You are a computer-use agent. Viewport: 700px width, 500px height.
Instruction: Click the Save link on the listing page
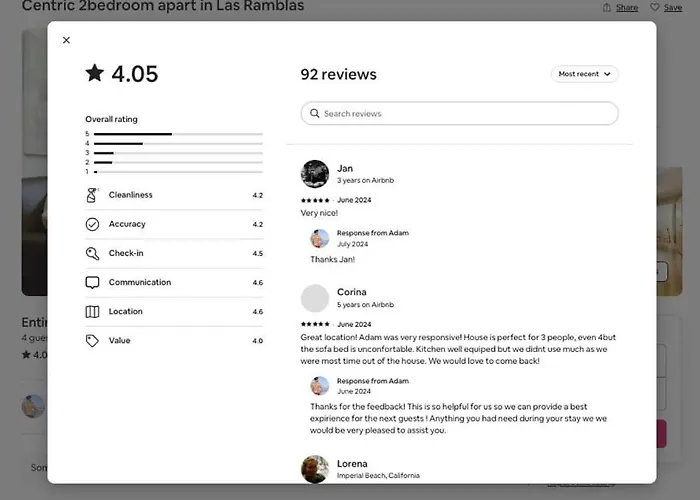click(x=672, y=8)
